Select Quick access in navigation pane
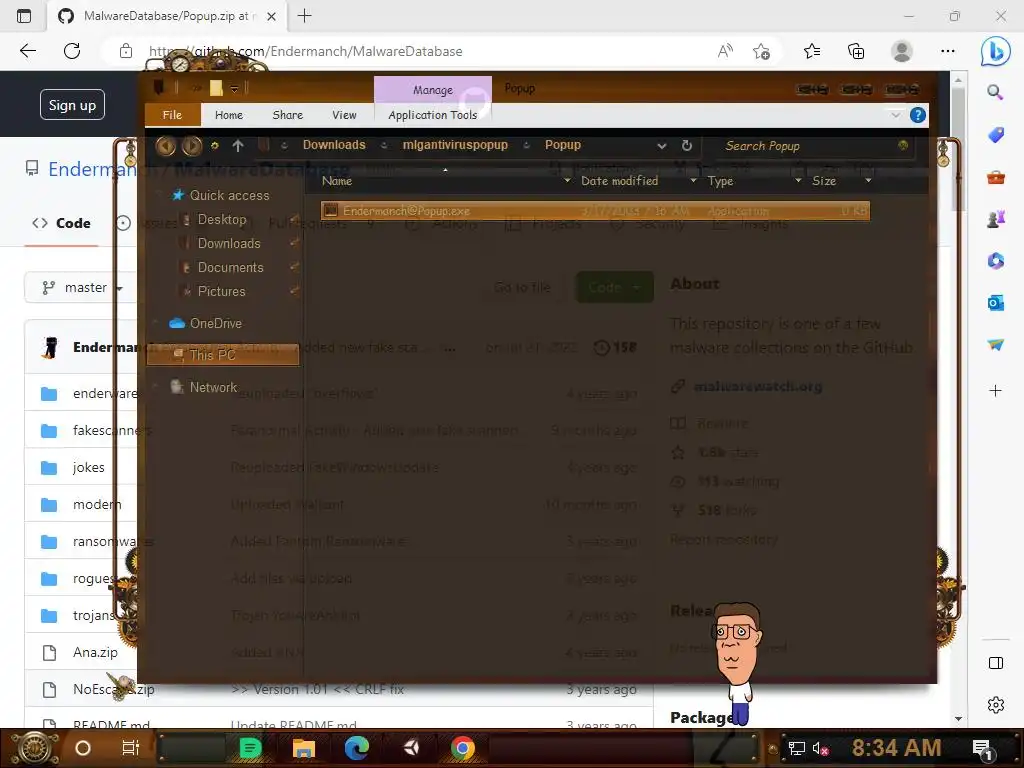The image size is (1024, 768). 229,195
